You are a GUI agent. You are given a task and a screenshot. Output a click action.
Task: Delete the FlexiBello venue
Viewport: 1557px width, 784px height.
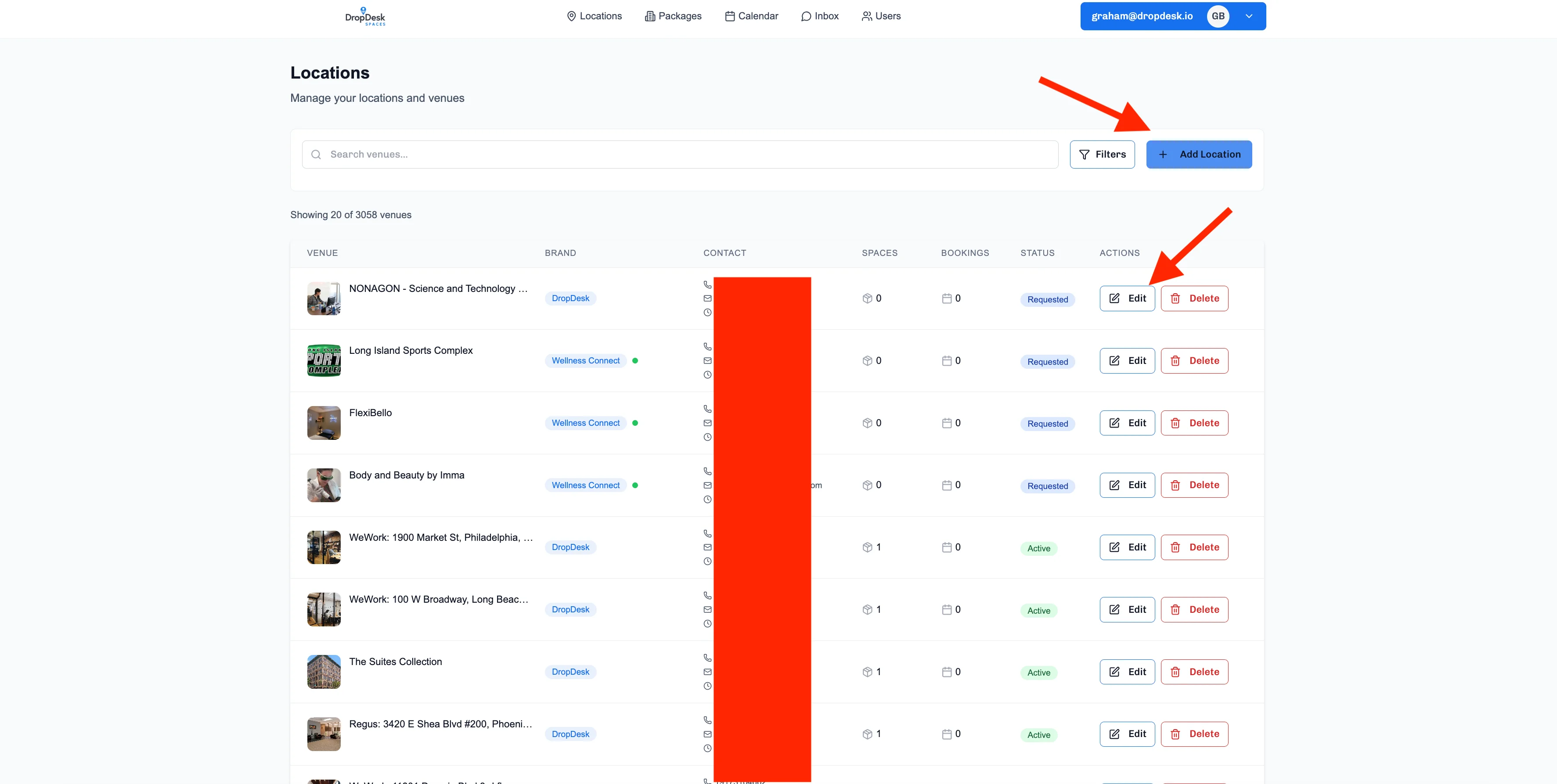pyautogui.click(x=1194, y=423)
